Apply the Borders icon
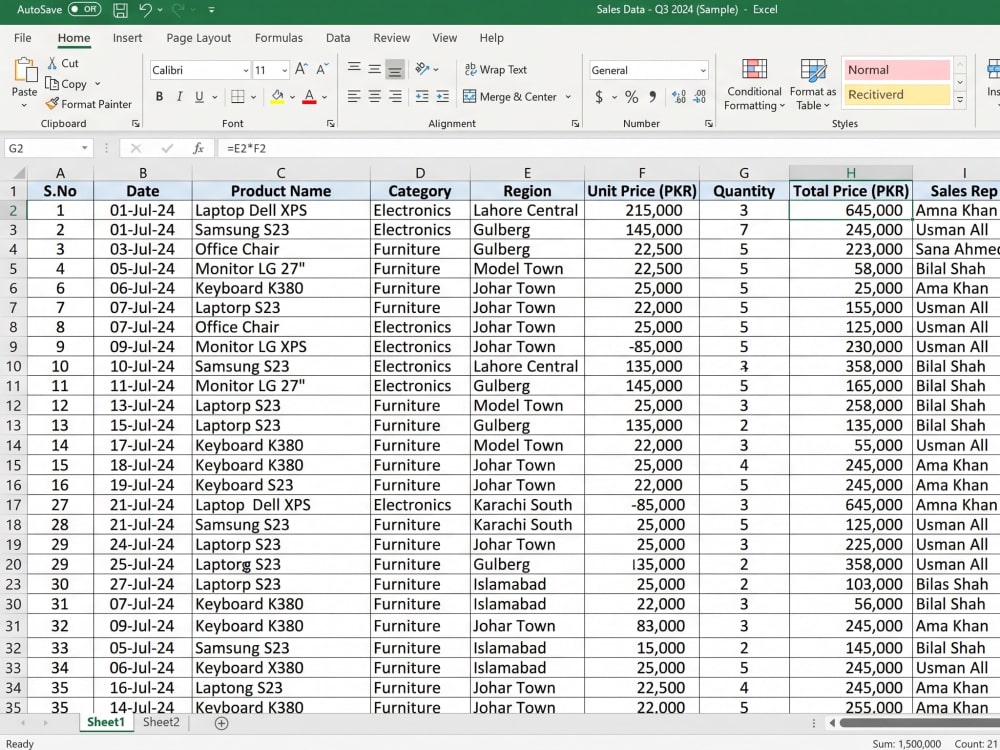Viewport: 1000px width, 750px height. click(238, 96)
